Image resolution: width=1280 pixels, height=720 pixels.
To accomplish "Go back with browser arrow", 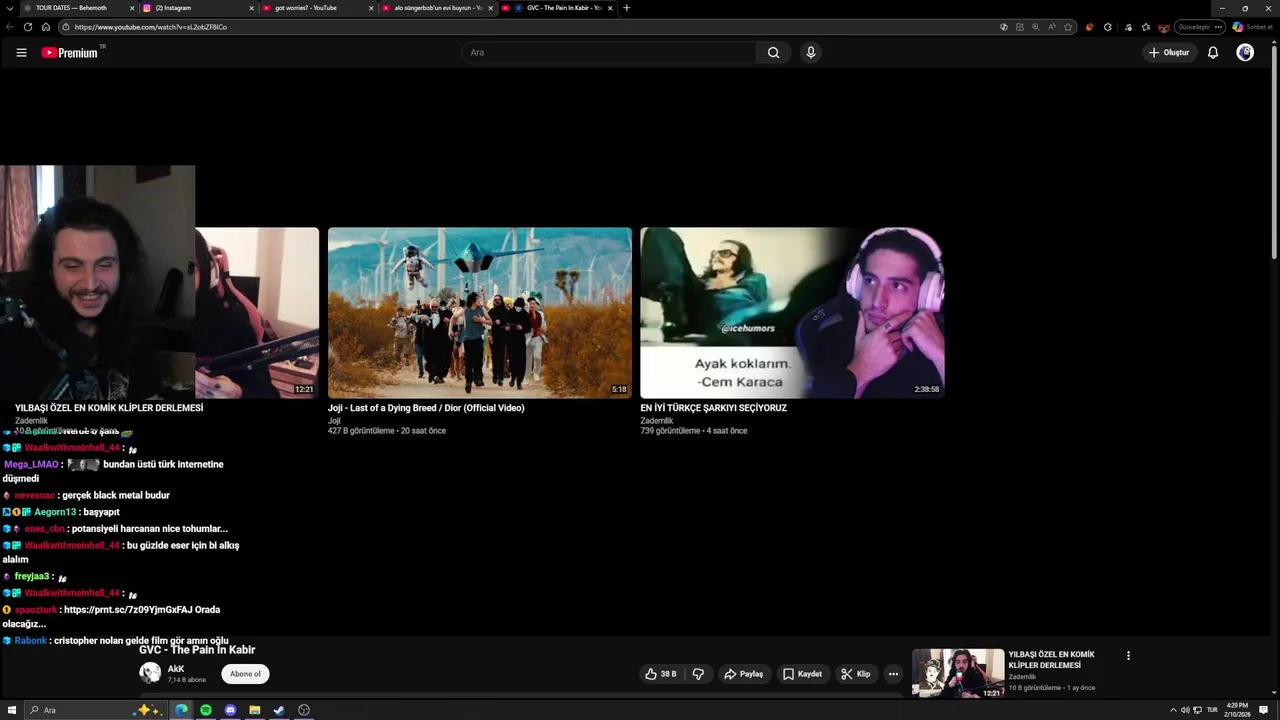I will [10, 27].
